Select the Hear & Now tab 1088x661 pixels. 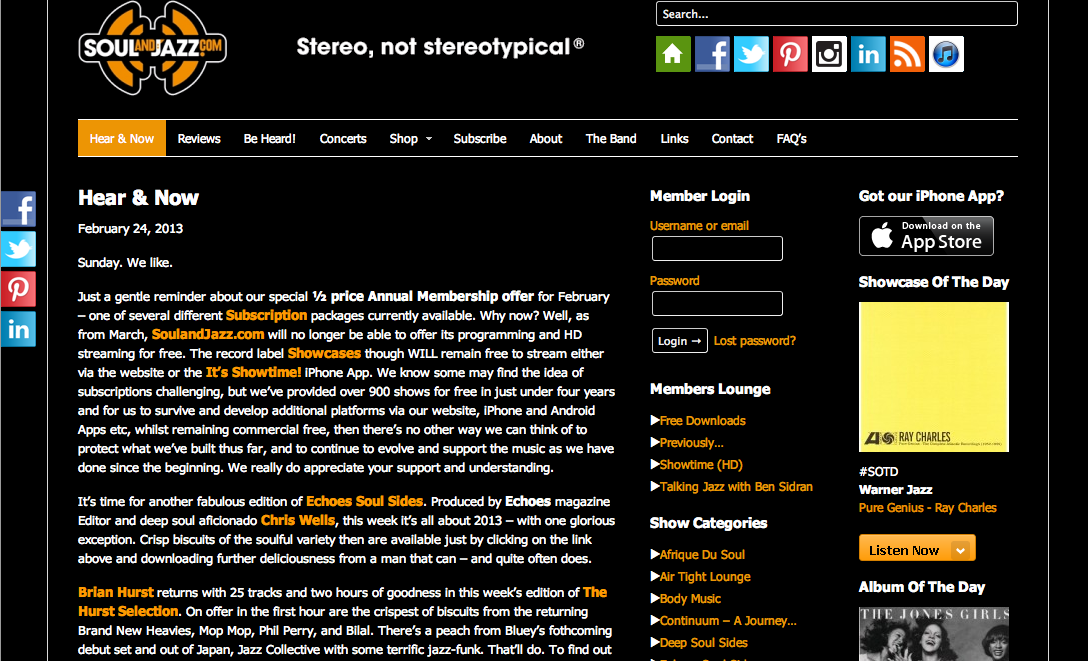[121, 139]
